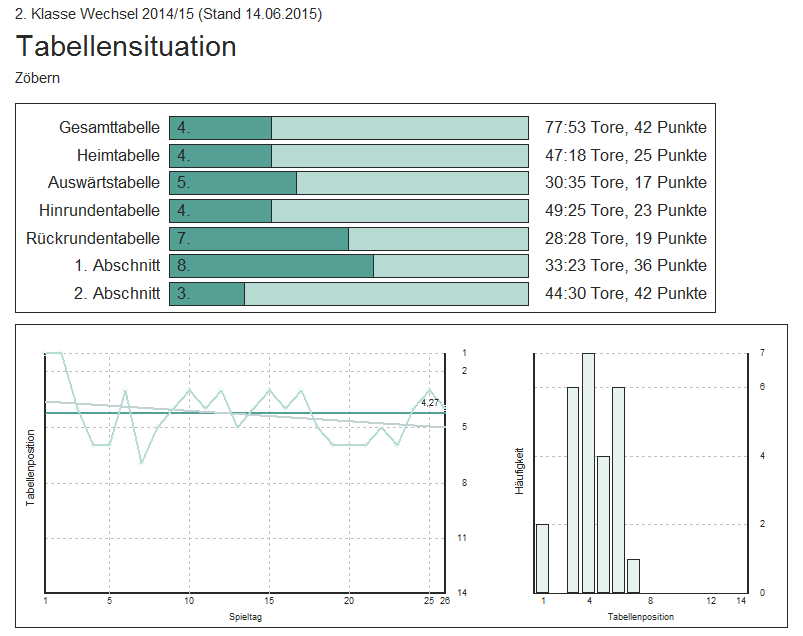Viewport: 803px width, 636px height.
Task: Click the shortest histogram bar at position 7
Action: (633, 576)
